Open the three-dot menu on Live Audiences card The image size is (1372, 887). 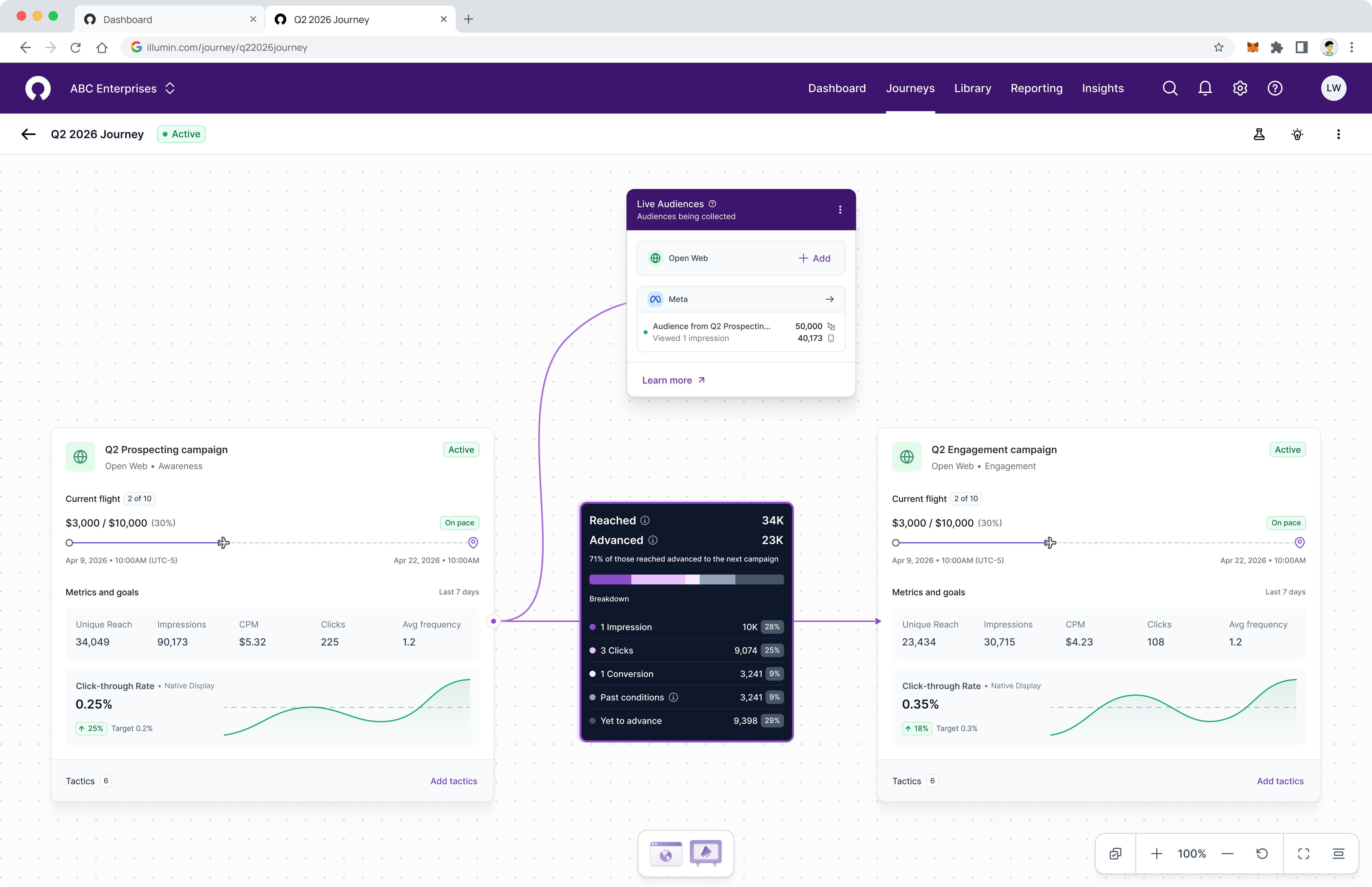840,210
